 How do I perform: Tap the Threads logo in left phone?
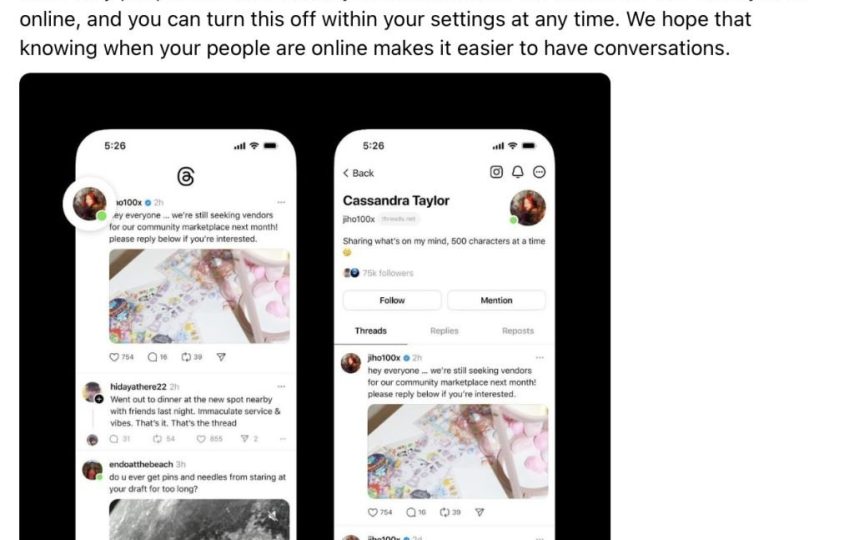pos(186,177)
